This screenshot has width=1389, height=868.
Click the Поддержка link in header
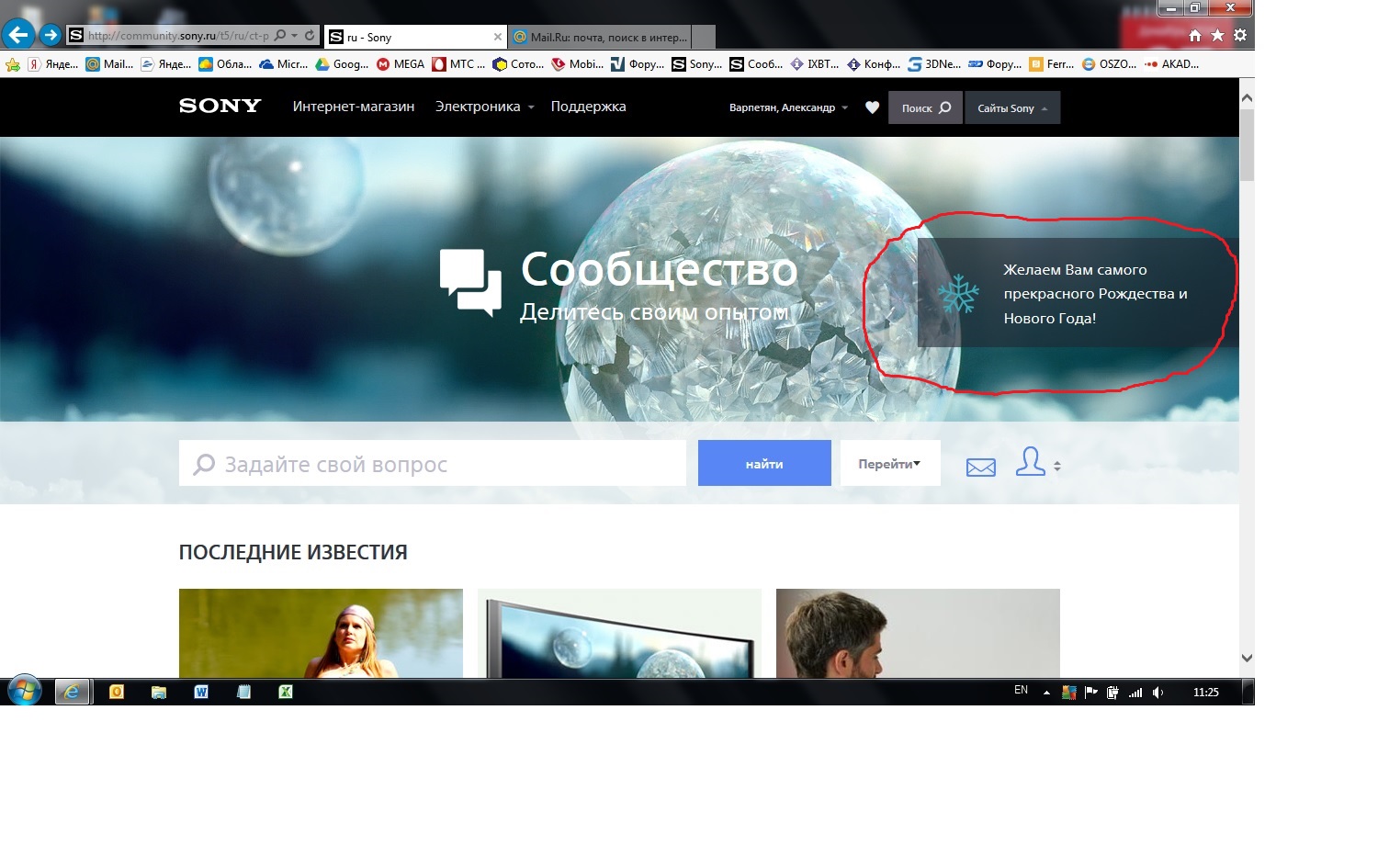coord(588,107)
